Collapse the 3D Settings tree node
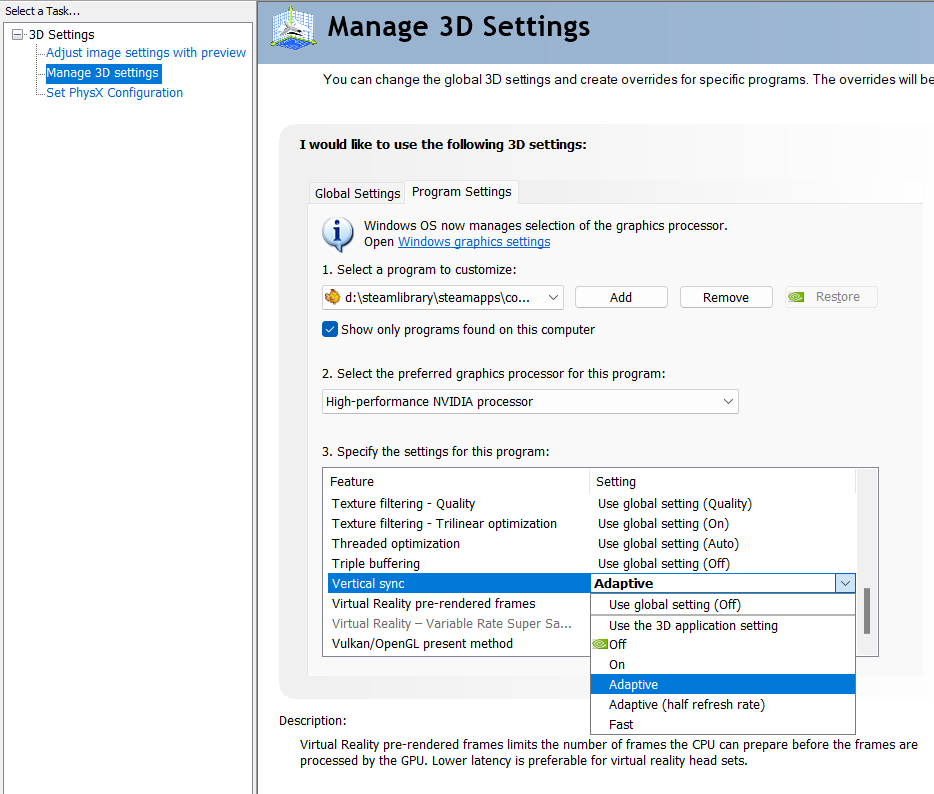934x794 pixels. pos(17,35)
